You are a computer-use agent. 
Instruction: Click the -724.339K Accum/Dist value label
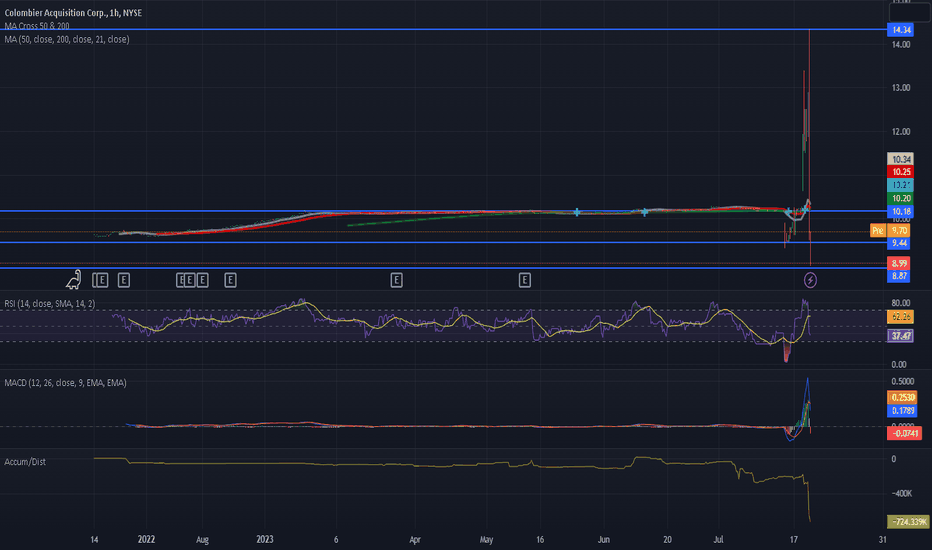[908, 522]
